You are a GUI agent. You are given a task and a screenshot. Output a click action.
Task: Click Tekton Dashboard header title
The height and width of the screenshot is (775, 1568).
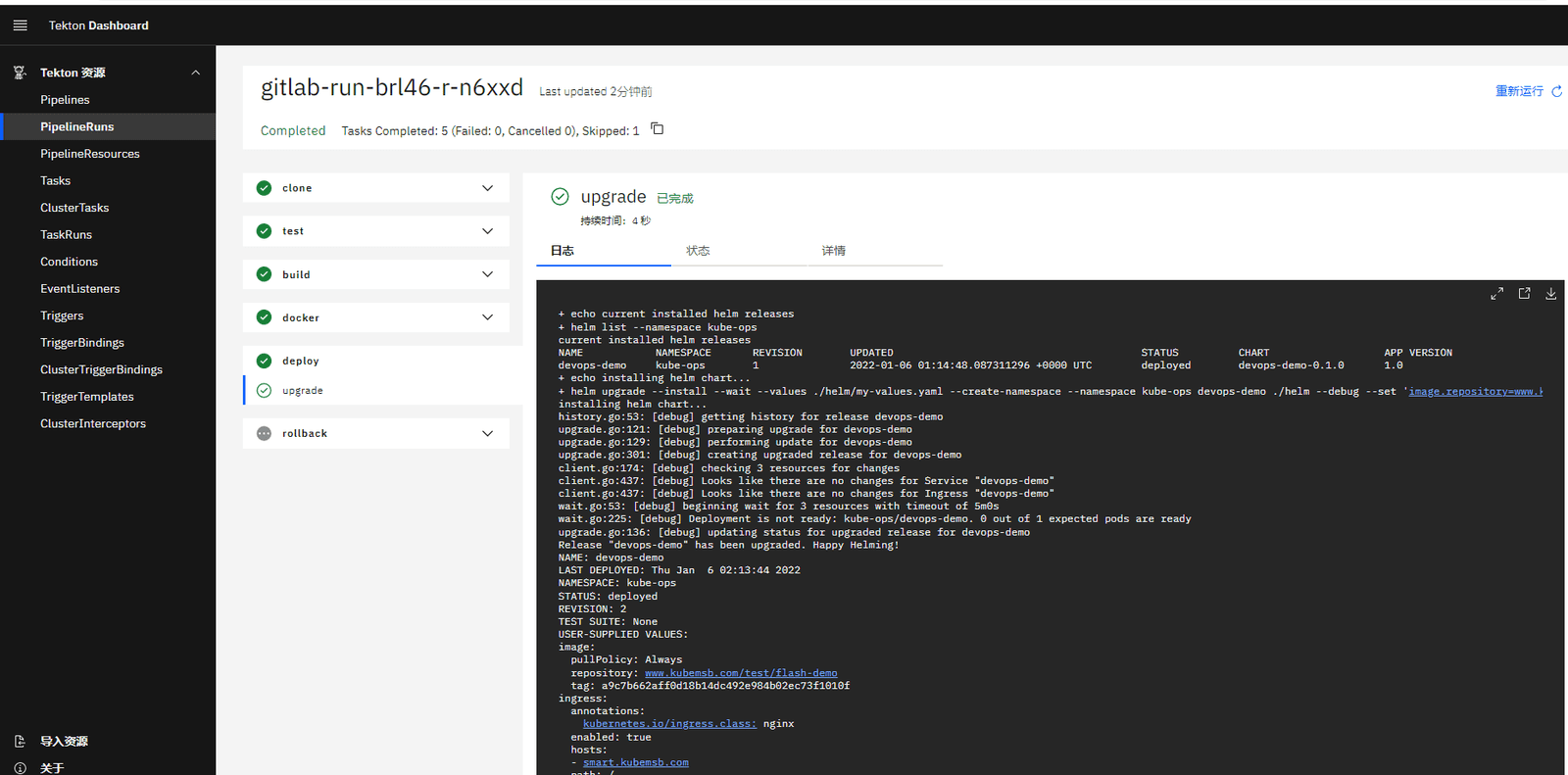coord(99,25)
